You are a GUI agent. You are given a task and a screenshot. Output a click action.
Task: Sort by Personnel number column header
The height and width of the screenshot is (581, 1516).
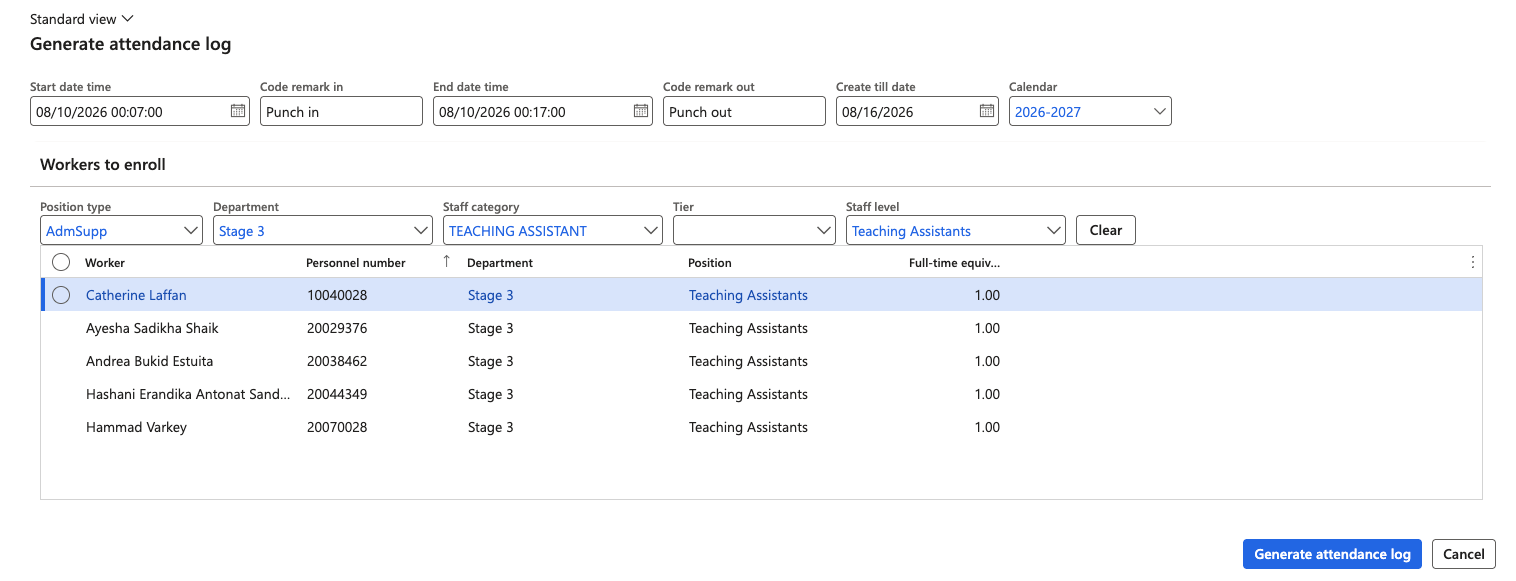pos(356,262)
